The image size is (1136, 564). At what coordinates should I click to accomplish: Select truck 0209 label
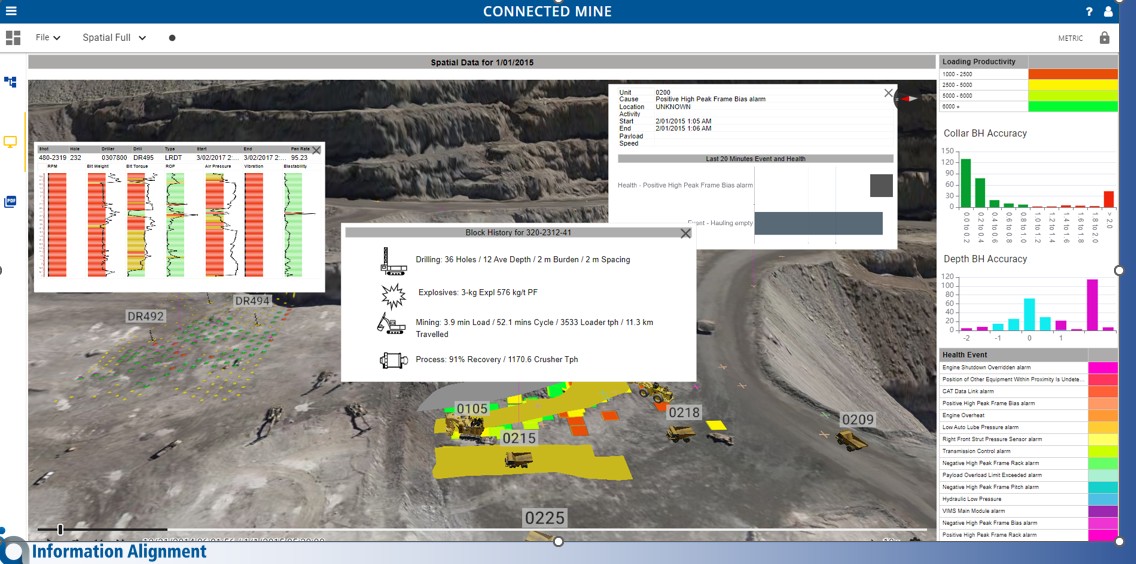tap(858, 419)
